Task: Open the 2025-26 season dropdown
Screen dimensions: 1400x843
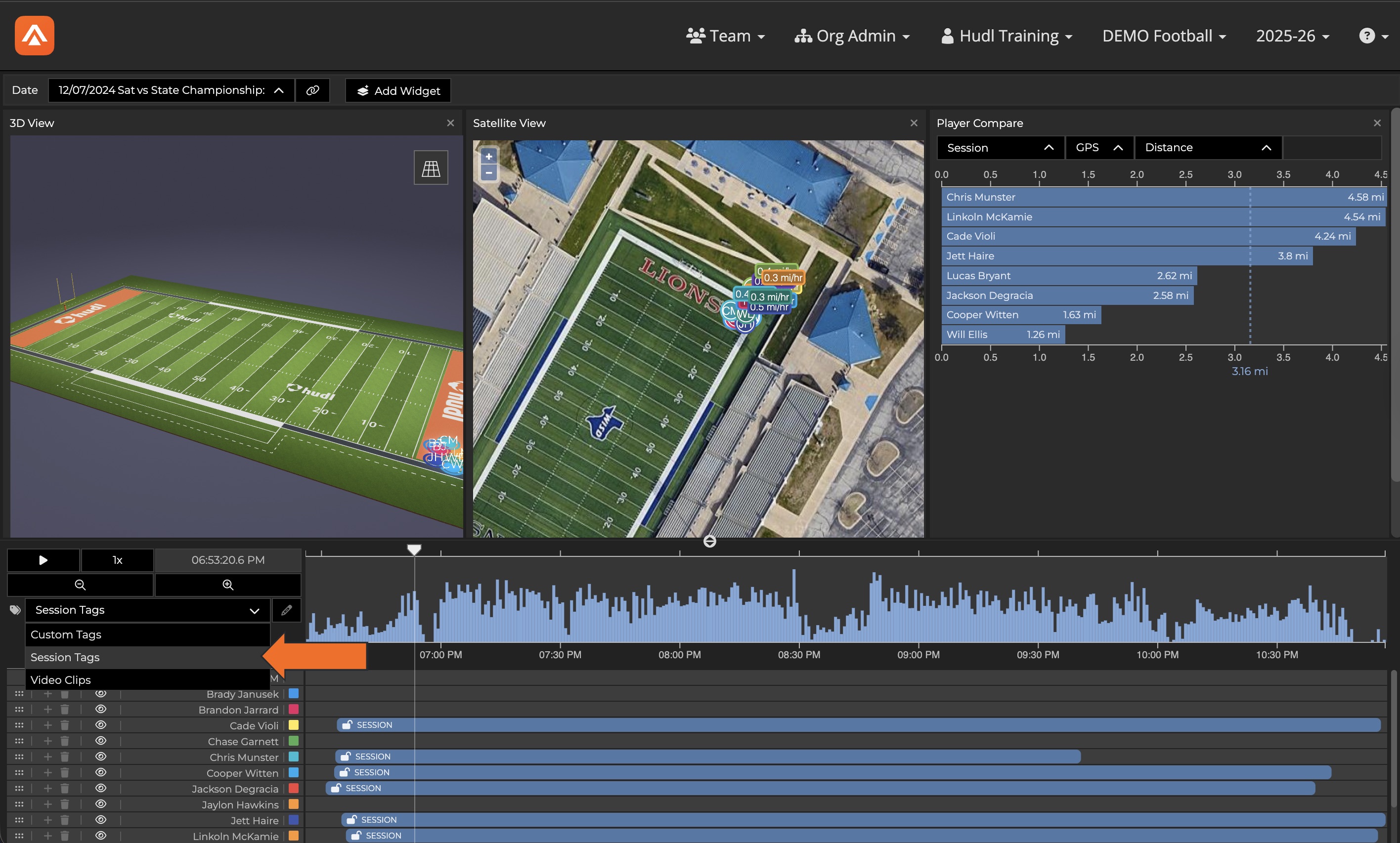Action: point(1293,36)
